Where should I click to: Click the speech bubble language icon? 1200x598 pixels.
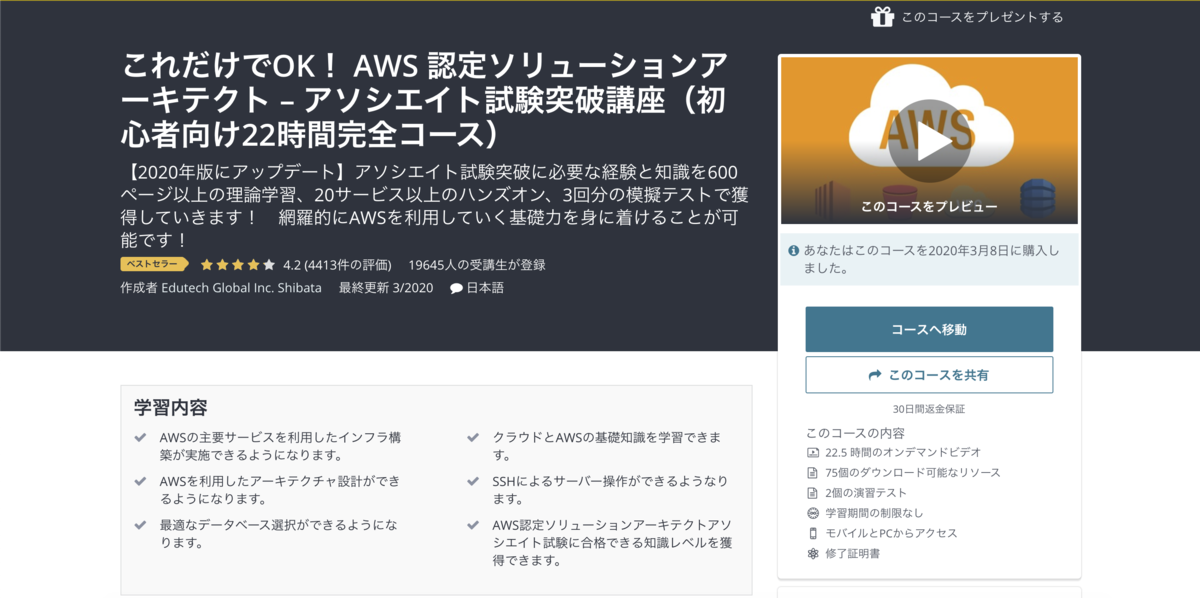tap(456, 288)
